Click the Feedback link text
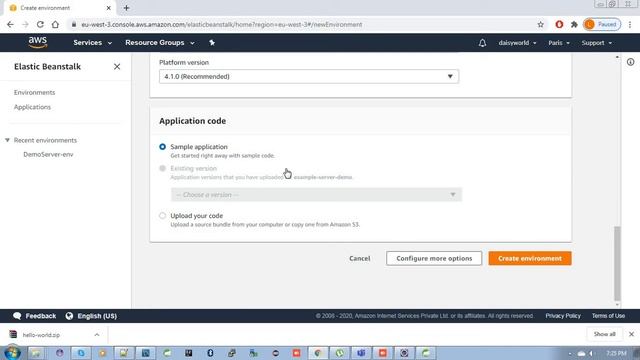 40,316
